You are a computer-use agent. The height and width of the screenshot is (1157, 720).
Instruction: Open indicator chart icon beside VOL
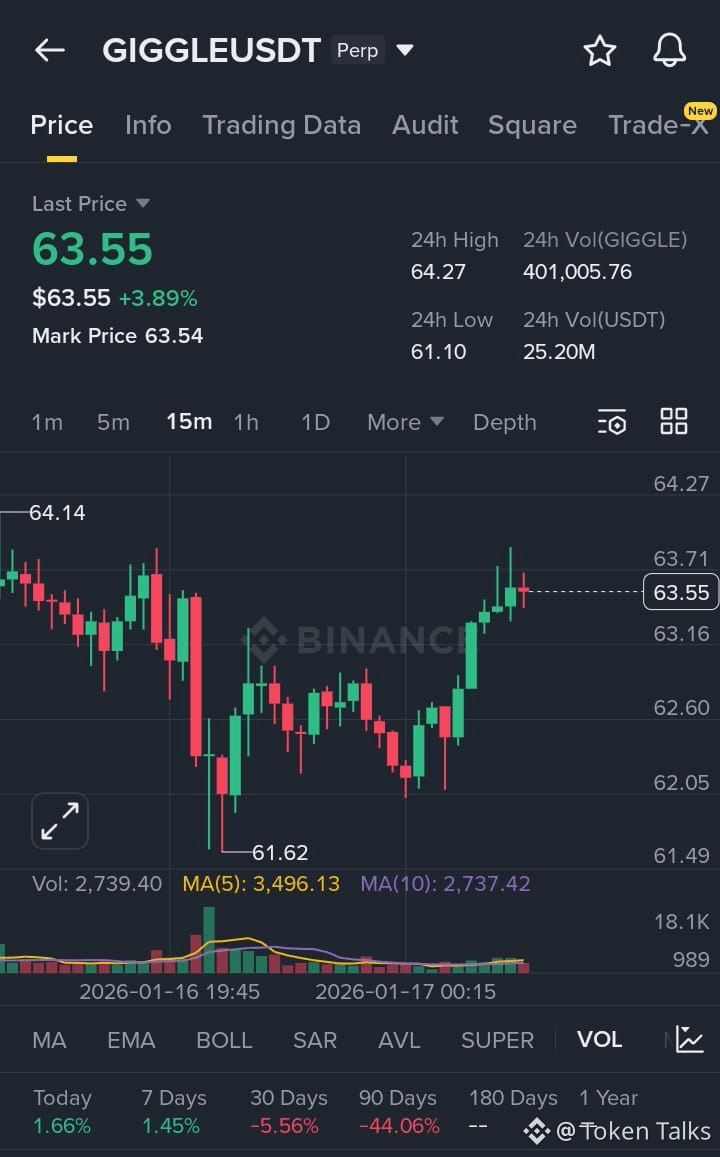pyautogui.click(x=689, y=1039)
